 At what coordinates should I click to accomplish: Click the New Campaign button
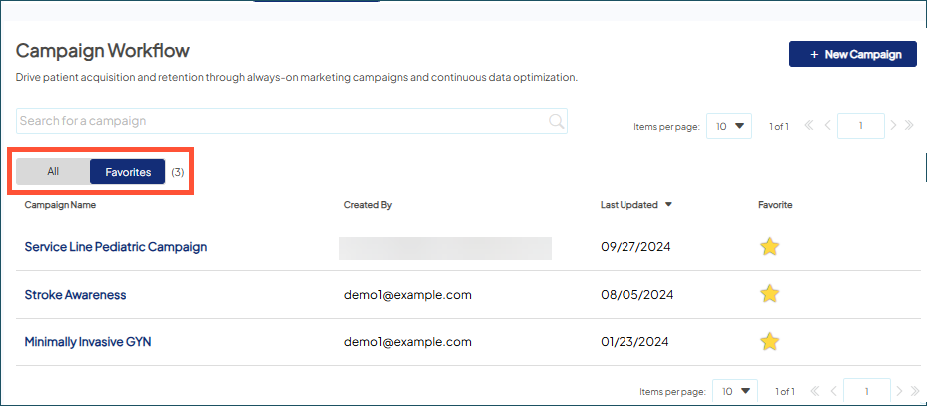pos(852,54)
